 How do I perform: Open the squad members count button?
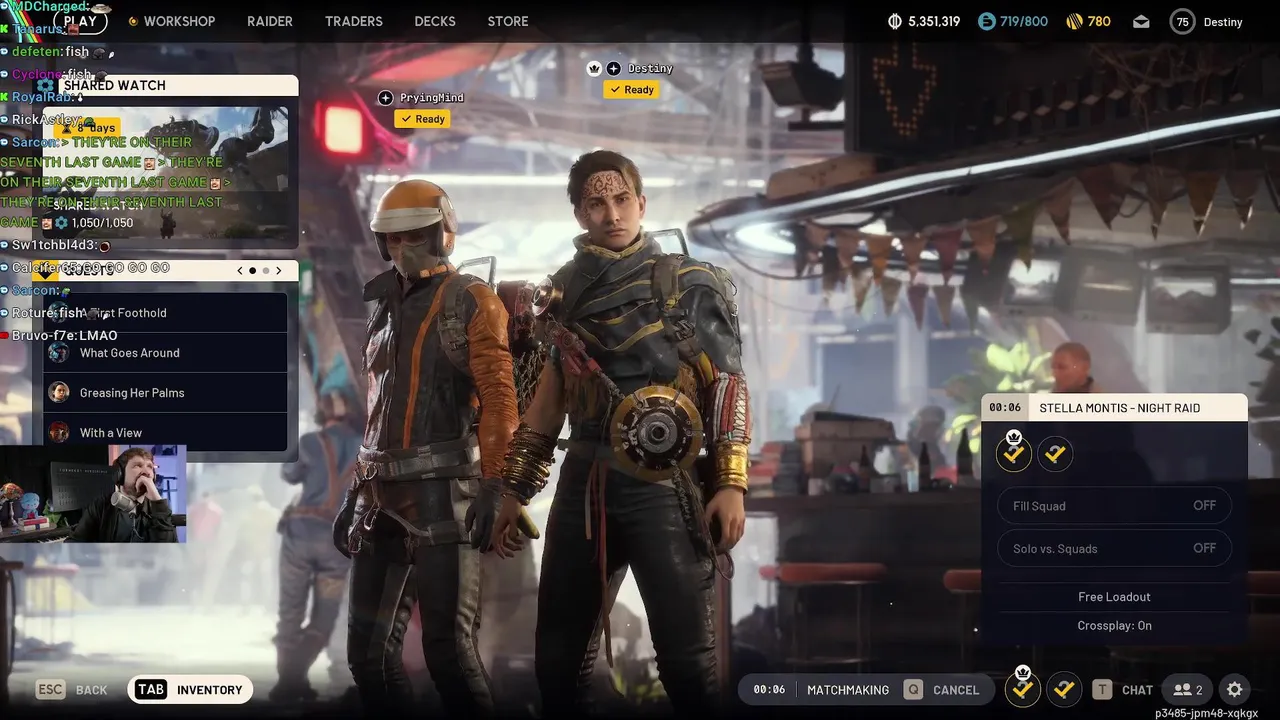[1188, 689]
